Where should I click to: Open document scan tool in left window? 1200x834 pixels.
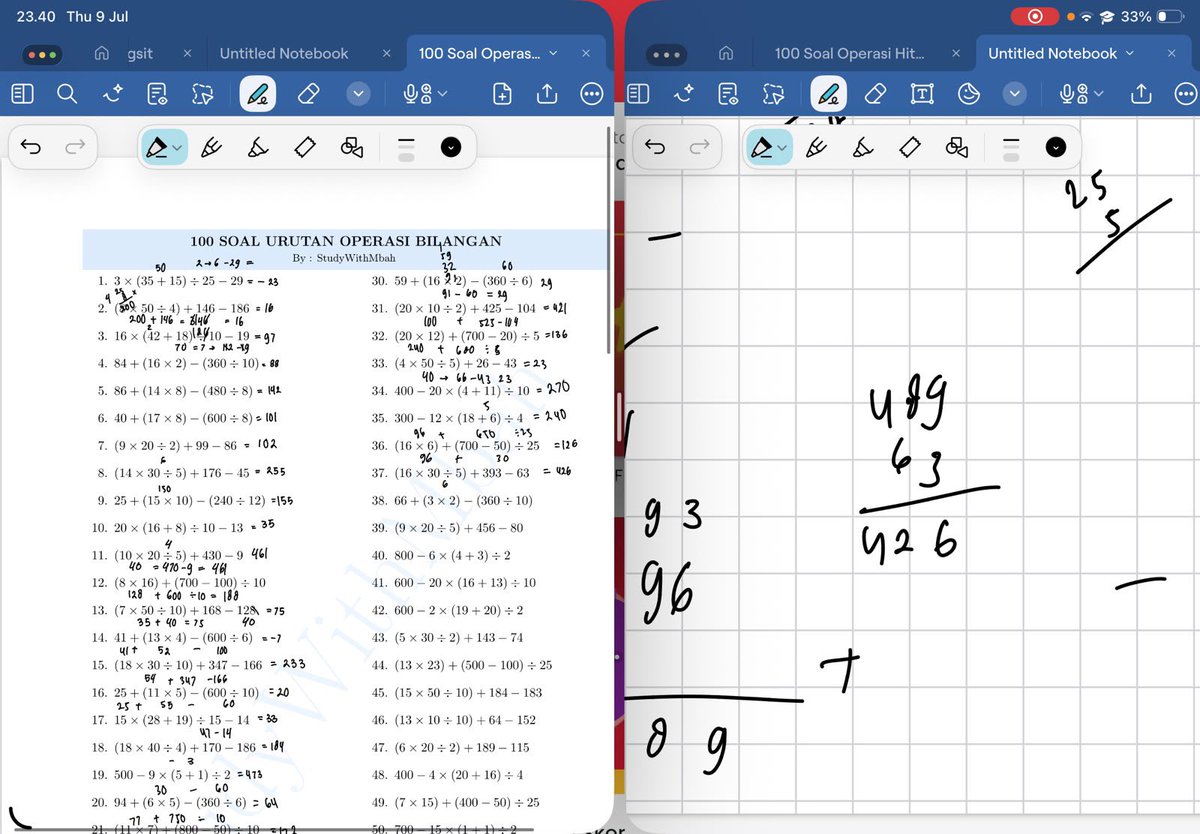(157, 94)
